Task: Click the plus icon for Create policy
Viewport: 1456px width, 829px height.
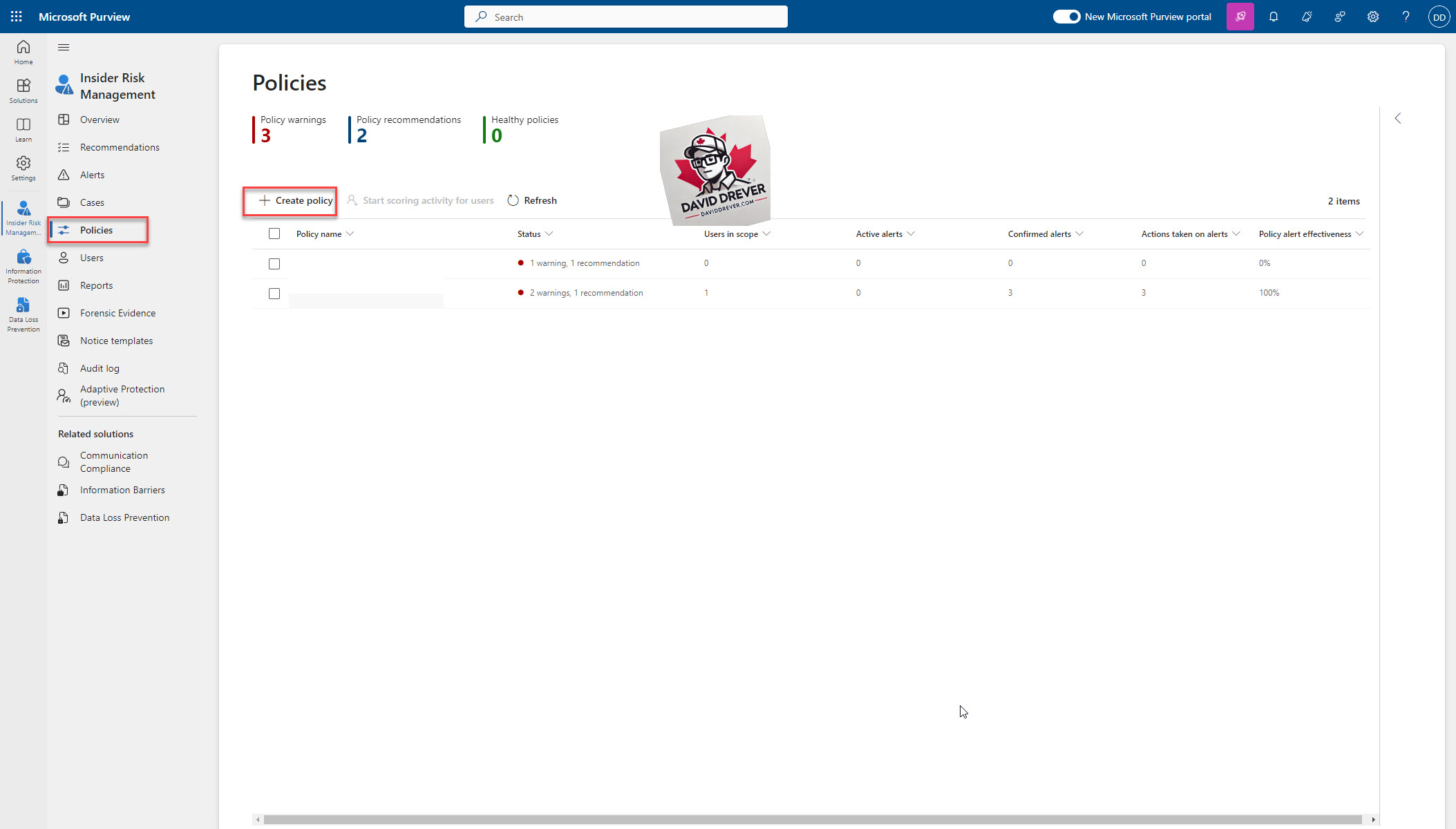Action: [264, 200]
